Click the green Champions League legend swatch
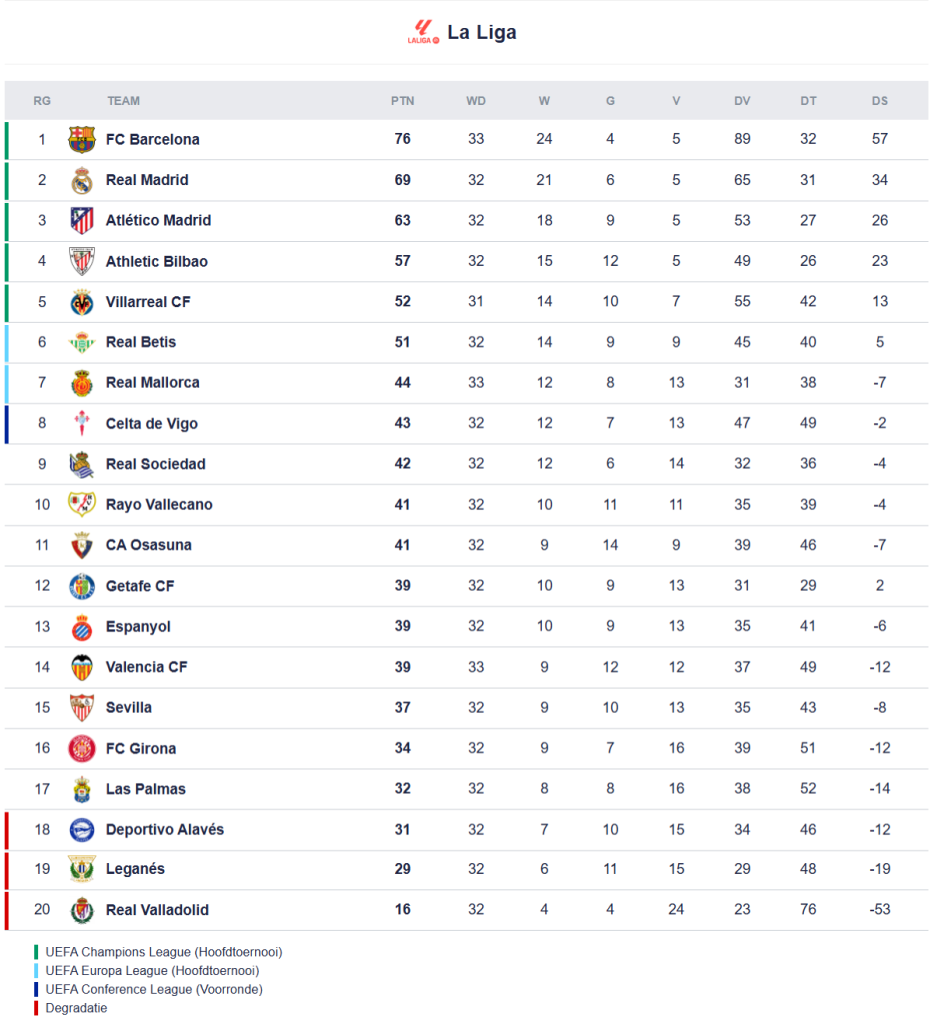The height and width of the screenshot is (1024, 930). [36, 952]
